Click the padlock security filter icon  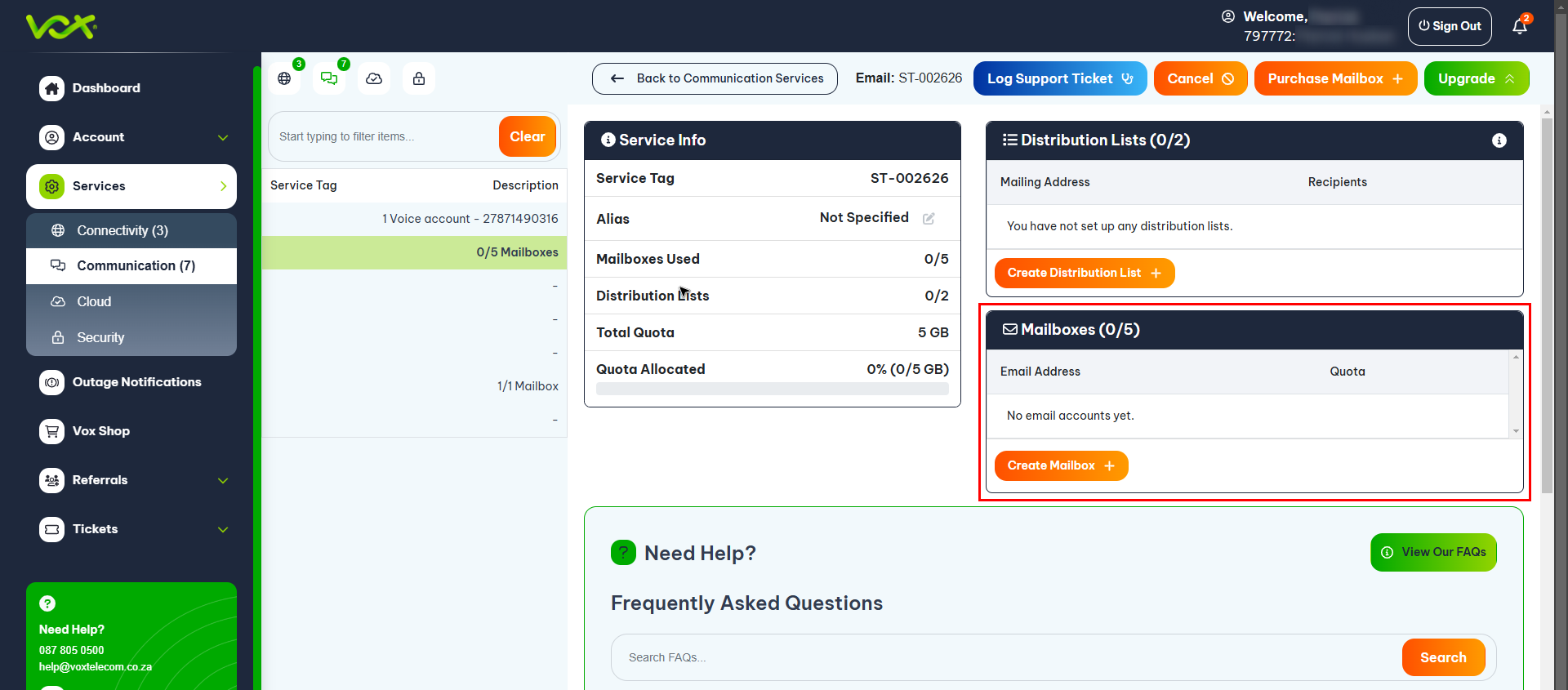[419, 79]
